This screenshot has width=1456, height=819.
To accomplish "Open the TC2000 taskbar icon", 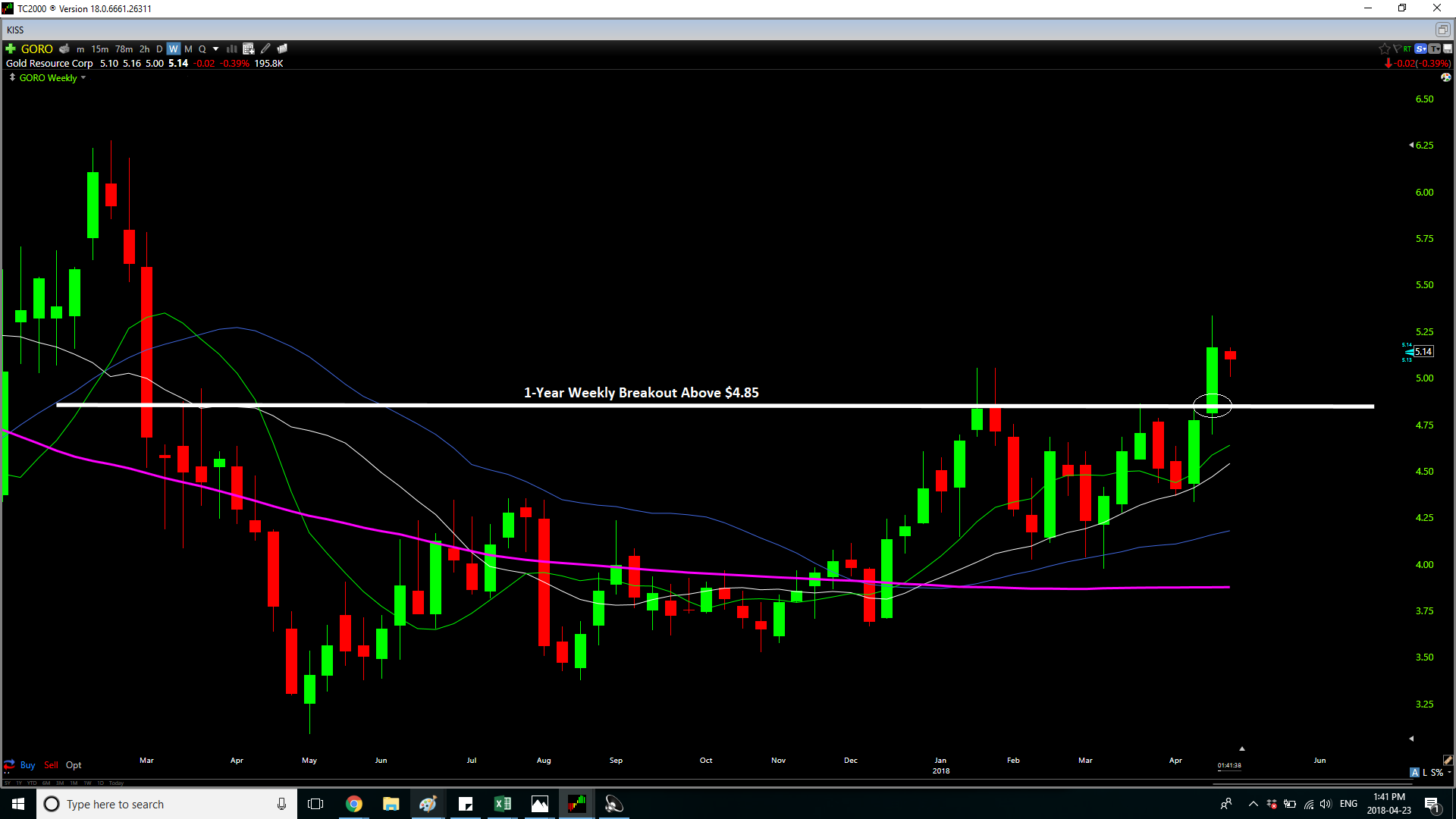I will pos(577,804).
